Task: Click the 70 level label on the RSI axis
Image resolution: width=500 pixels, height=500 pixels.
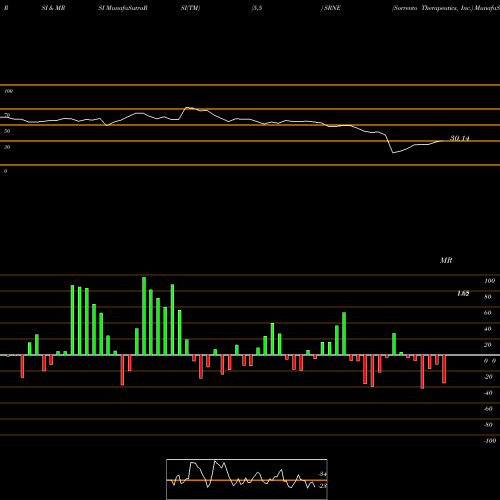Action: click(x=7, y=115)
